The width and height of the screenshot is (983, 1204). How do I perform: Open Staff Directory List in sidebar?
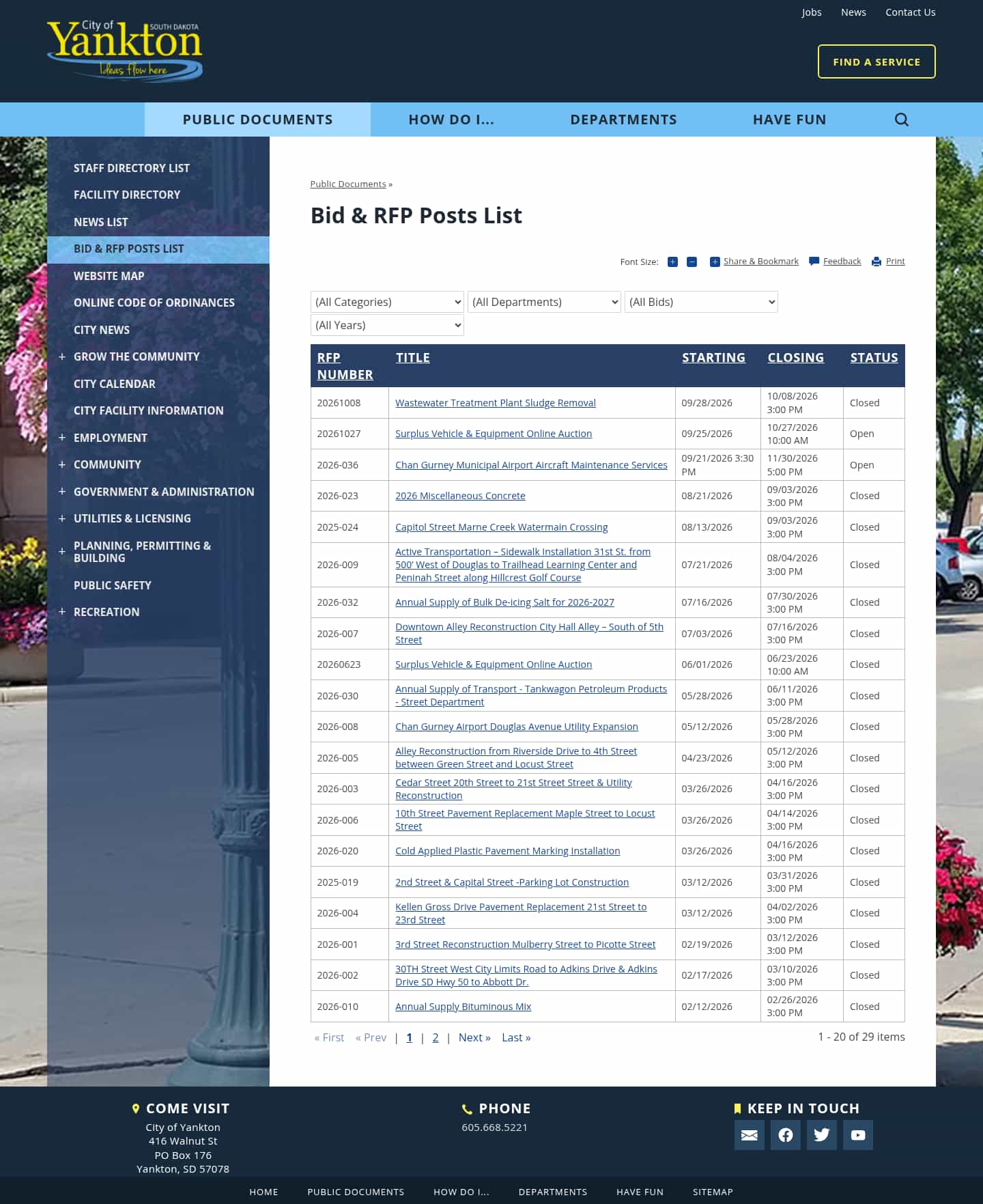[x=132, y=168]
